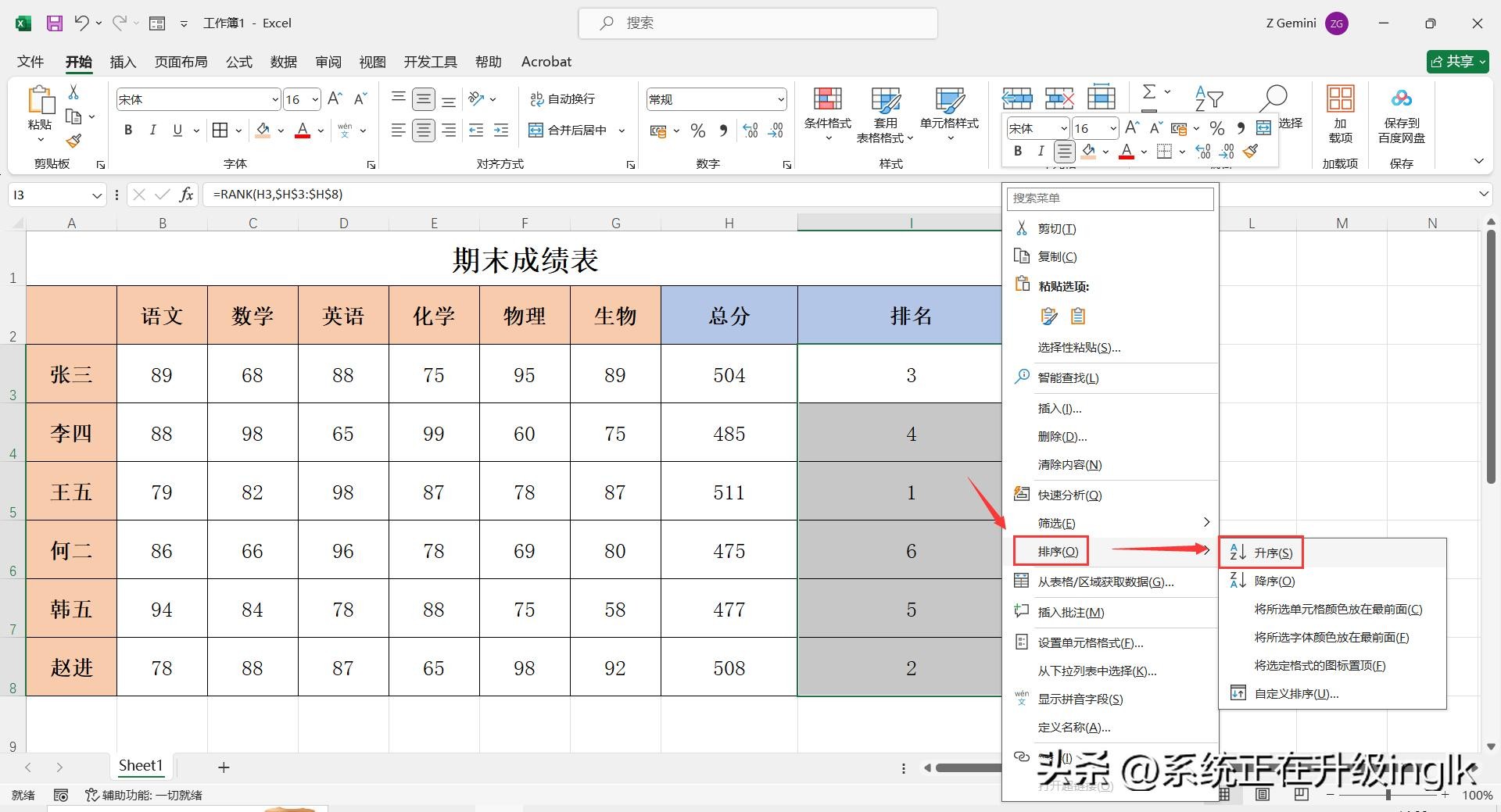1501x812 pixels.
Task: Select 升序(S) ascending sort option
Action: (x=1273, y=553)
